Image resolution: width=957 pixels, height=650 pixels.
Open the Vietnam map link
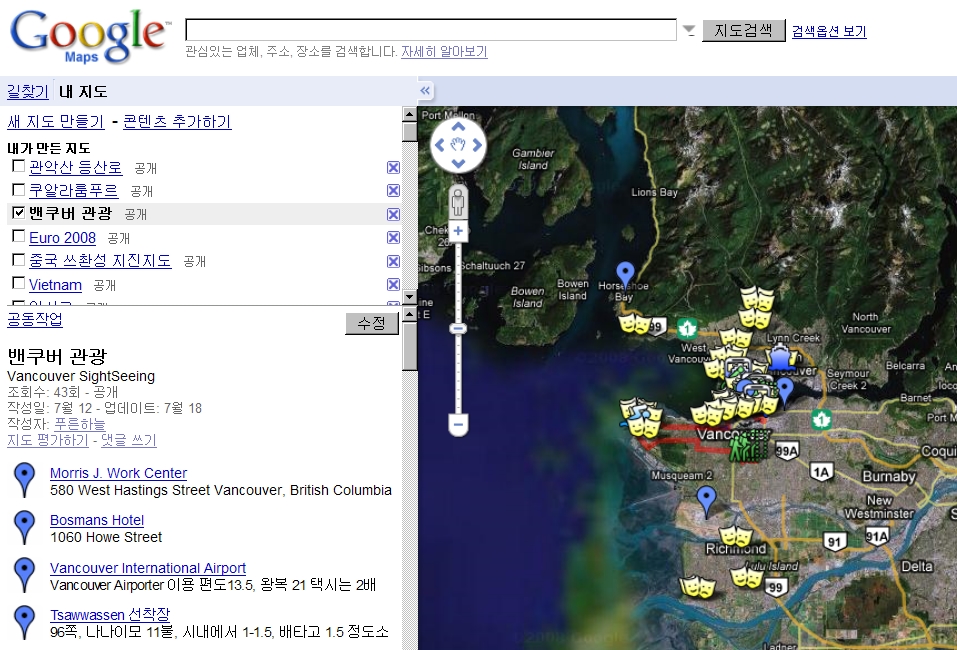coord(55,285)
